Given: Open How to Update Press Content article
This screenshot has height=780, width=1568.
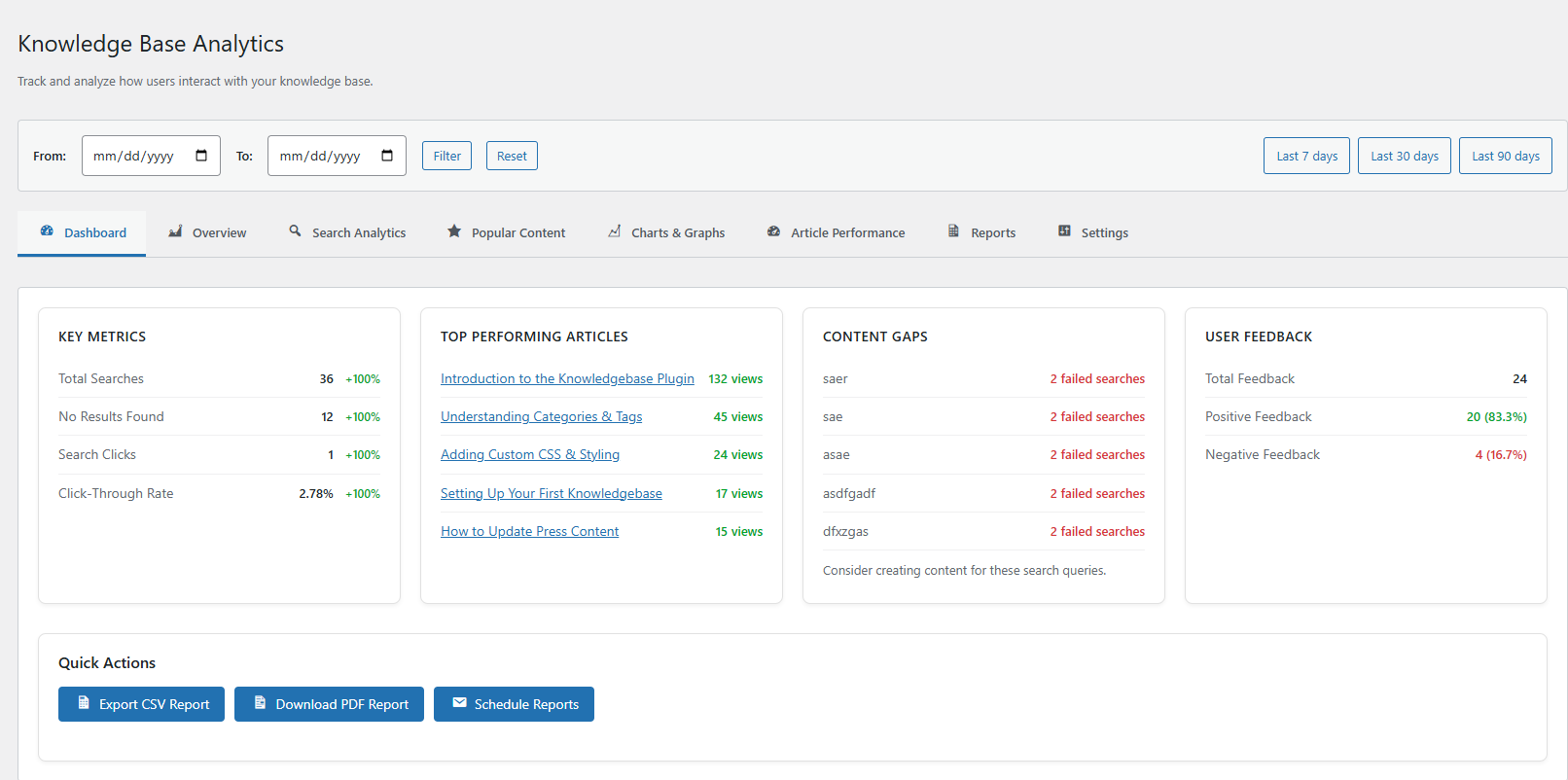Looking at the screenshot, I should pyautogui.click(x=529, y=531).
